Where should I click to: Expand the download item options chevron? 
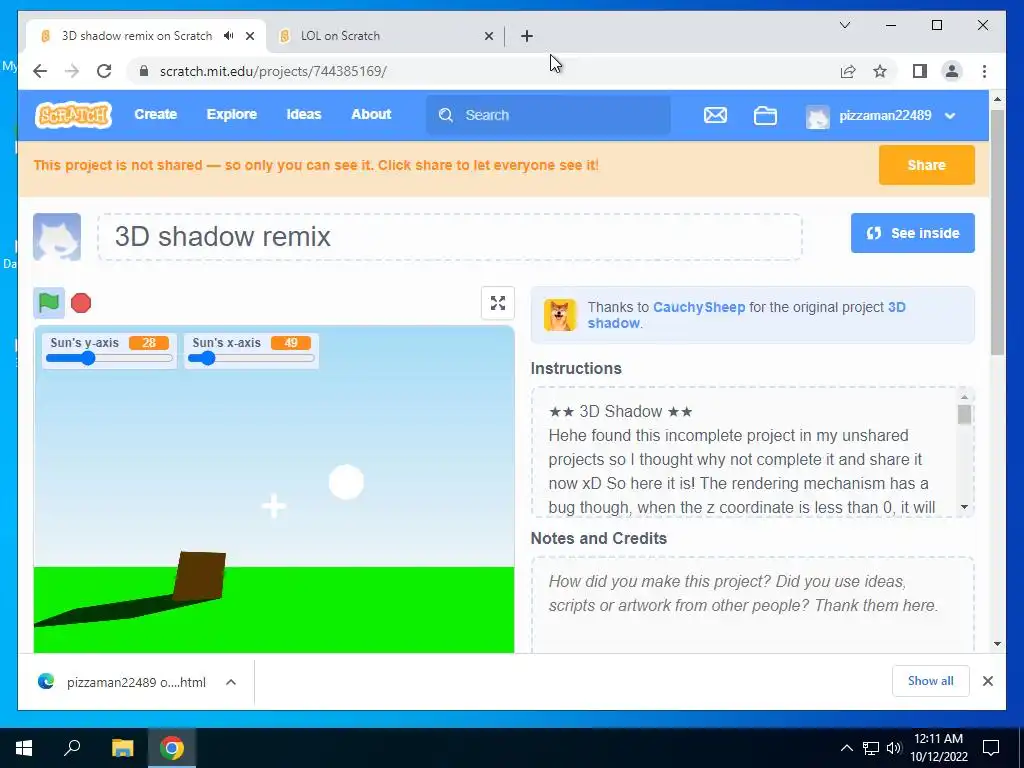click(231, 682)
